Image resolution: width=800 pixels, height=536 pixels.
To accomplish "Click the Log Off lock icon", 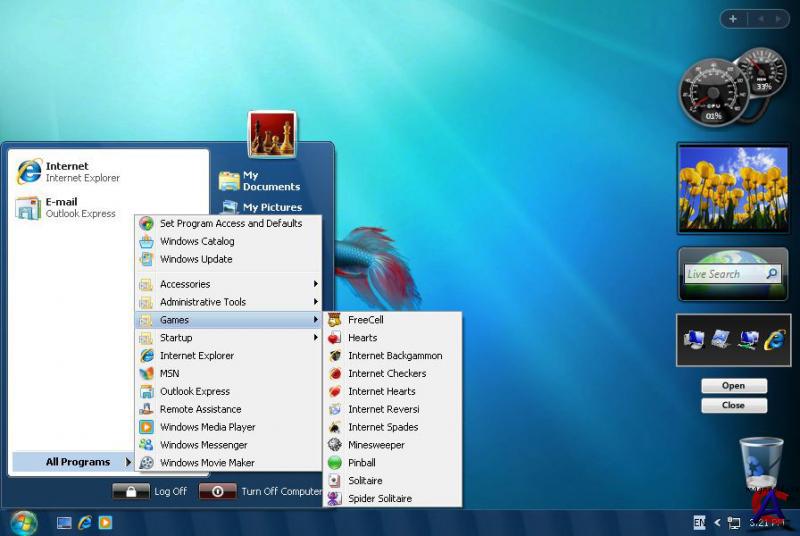I will point(130,491).
